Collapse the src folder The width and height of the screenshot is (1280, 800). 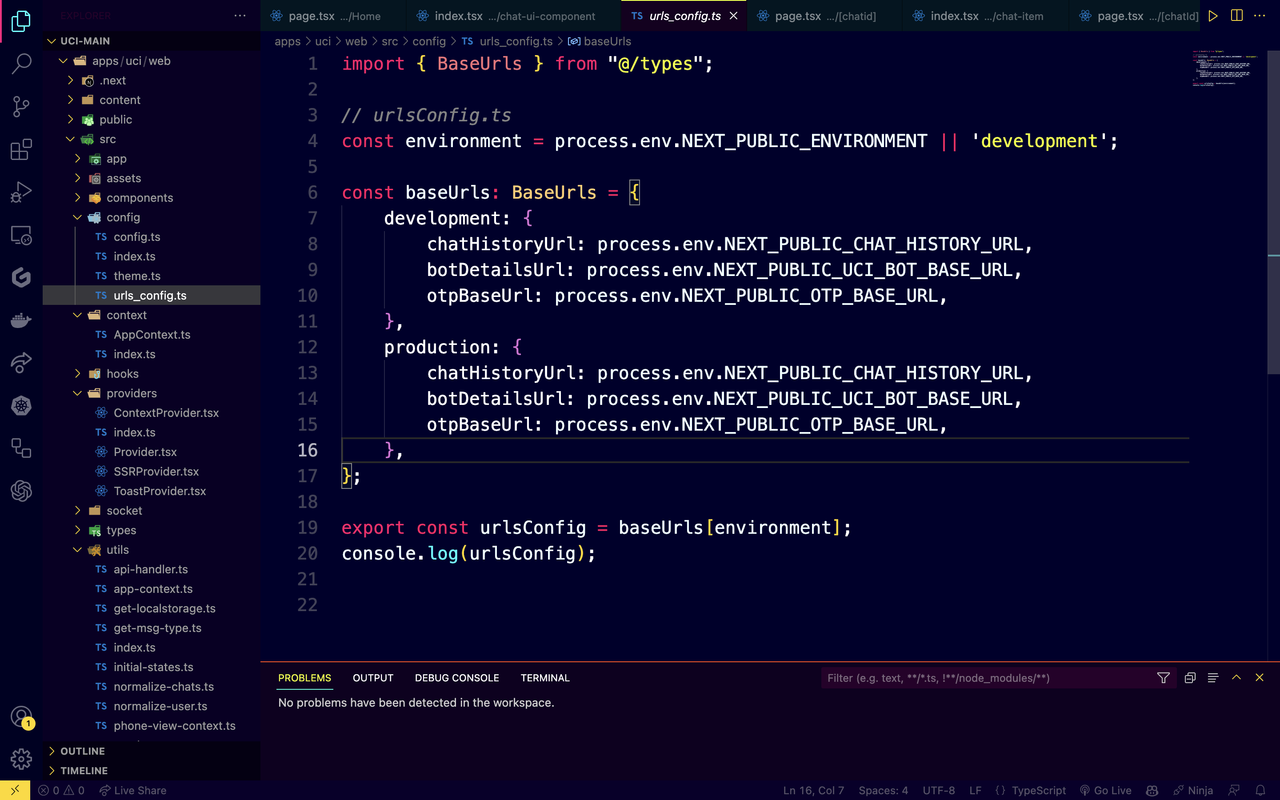(x=151, y=139)
